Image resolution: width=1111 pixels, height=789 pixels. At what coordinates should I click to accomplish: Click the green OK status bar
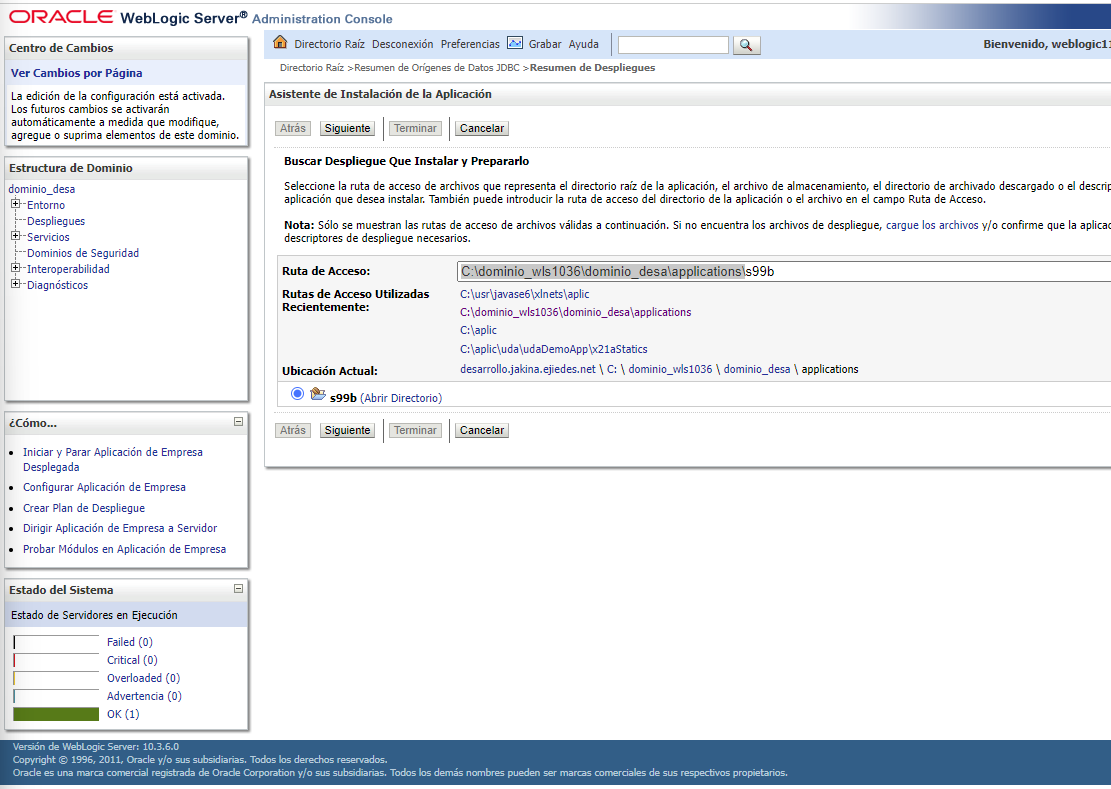56,714
